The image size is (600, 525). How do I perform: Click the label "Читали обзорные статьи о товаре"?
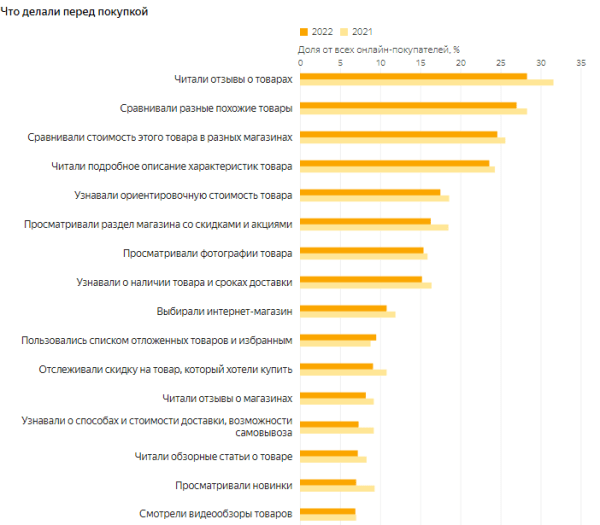214,456
